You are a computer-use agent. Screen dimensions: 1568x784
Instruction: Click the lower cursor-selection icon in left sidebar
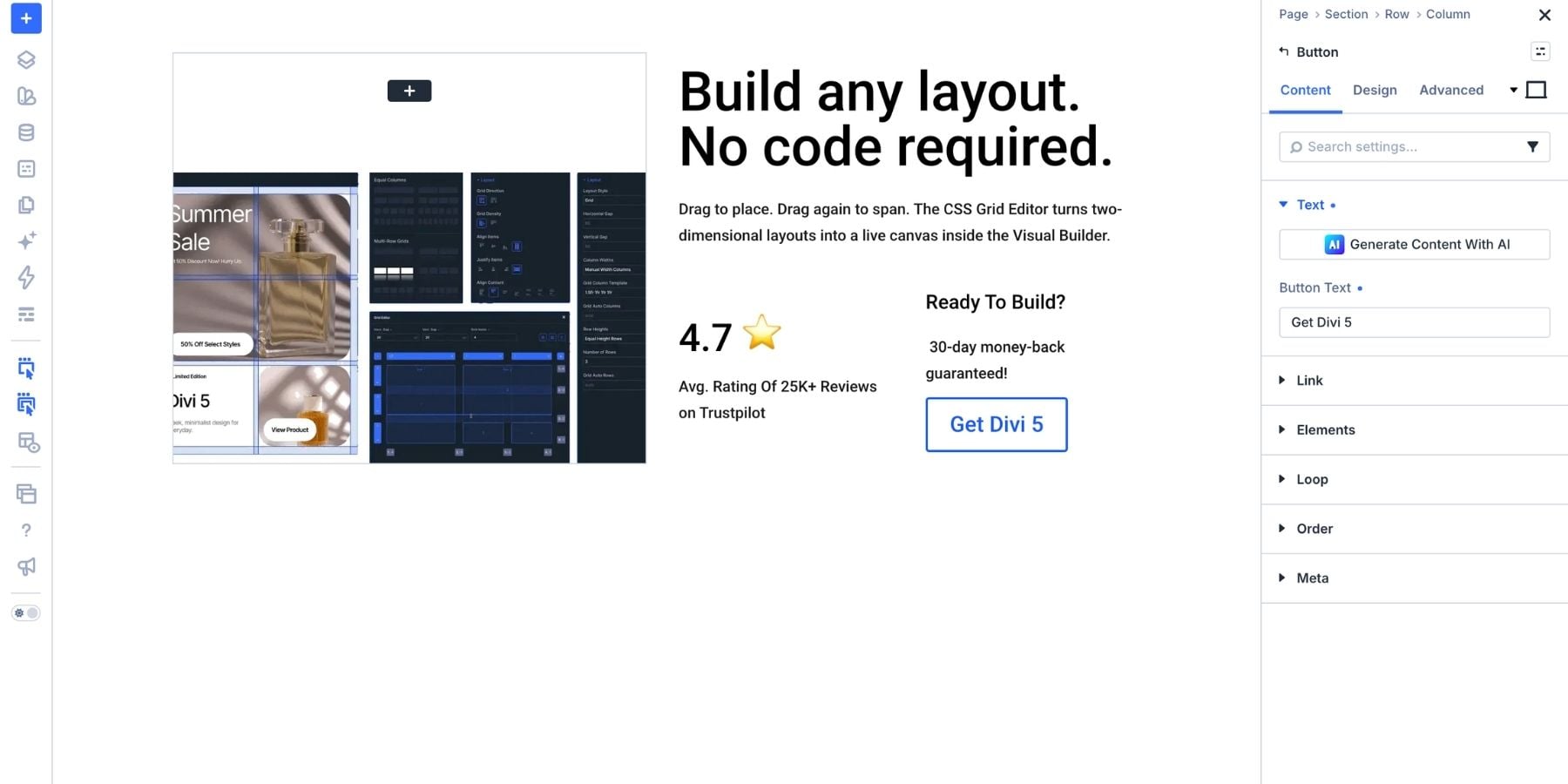(26, 404)
